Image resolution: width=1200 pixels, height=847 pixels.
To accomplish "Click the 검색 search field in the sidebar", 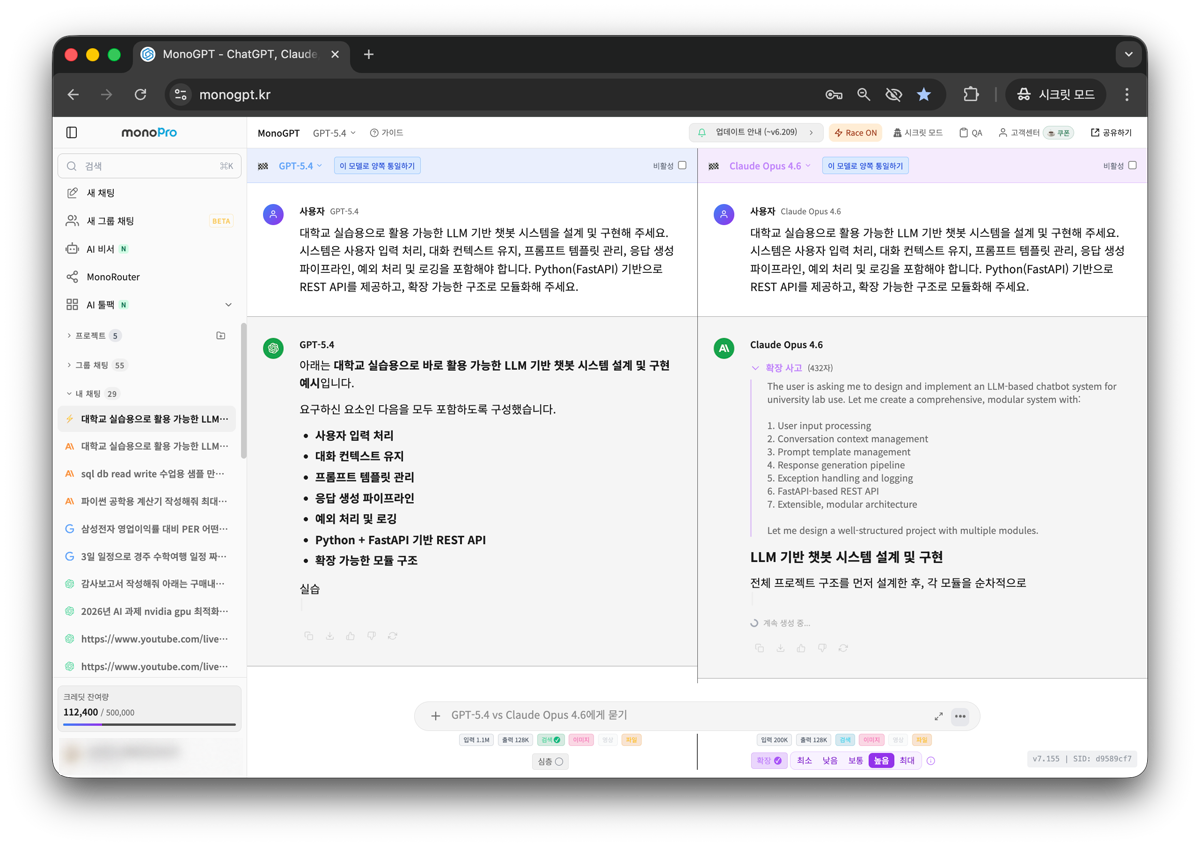I will coord(149,166).
